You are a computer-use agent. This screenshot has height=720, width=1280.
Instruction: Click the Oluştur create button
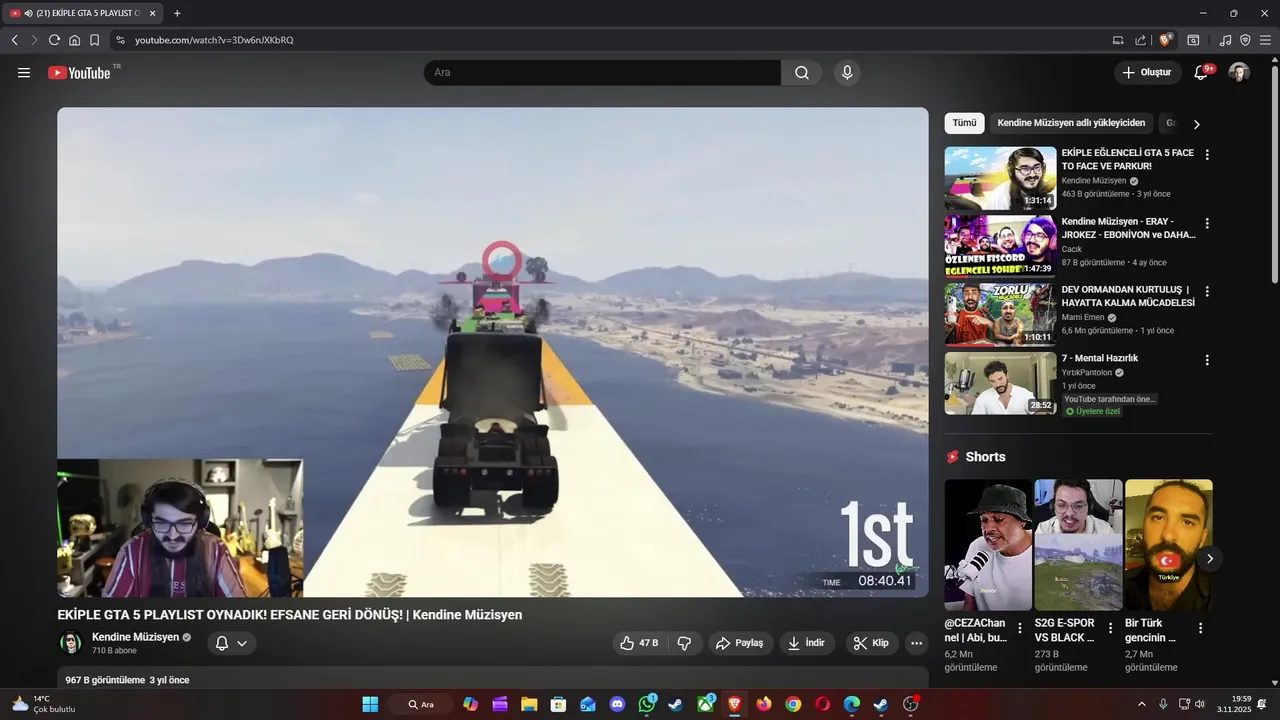tap(1146, 72)
